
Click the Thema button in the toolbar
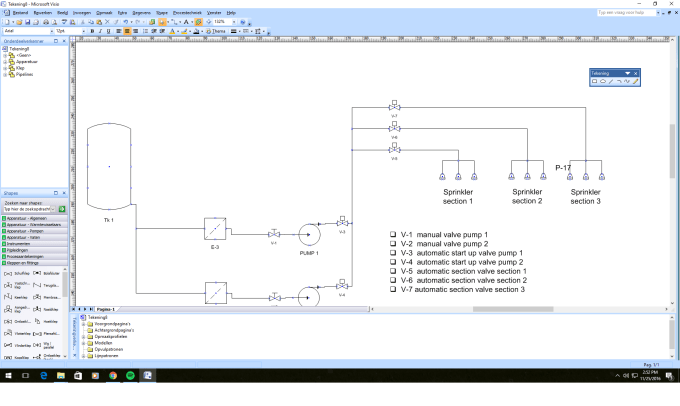pos(217,31)
